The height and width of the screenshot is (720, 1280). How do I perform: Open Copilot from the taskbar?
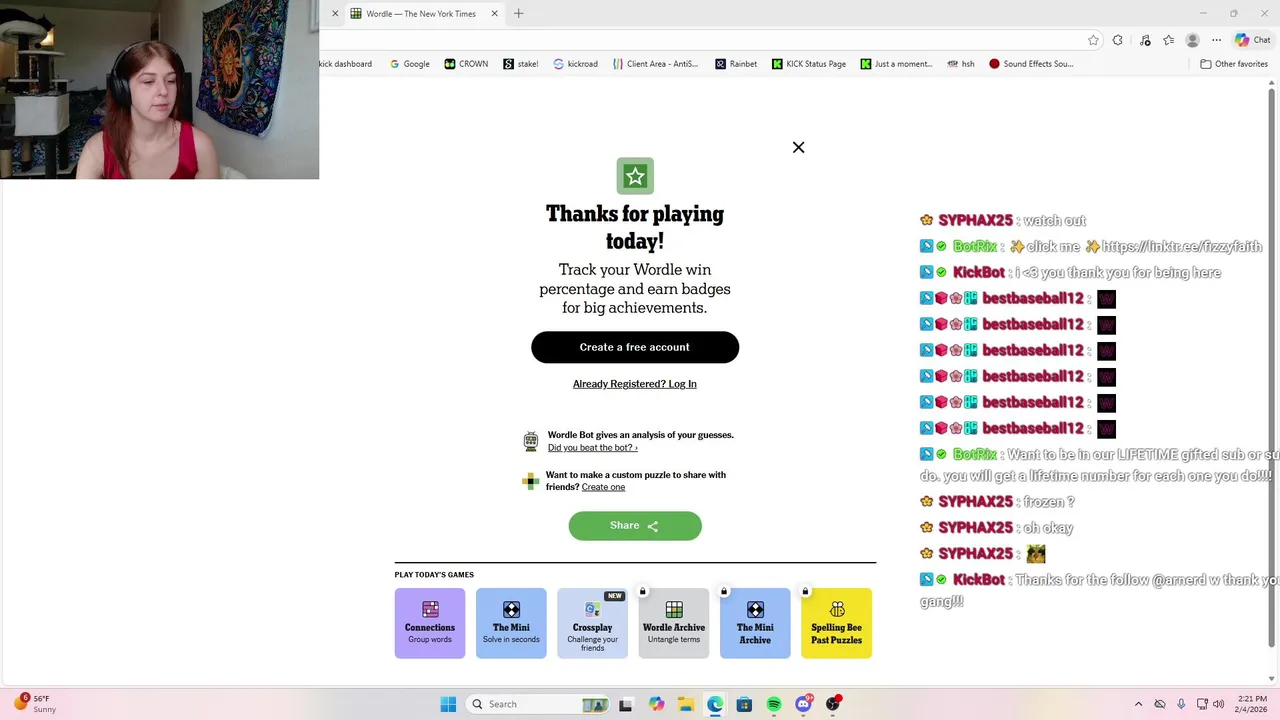click(656, 704)
